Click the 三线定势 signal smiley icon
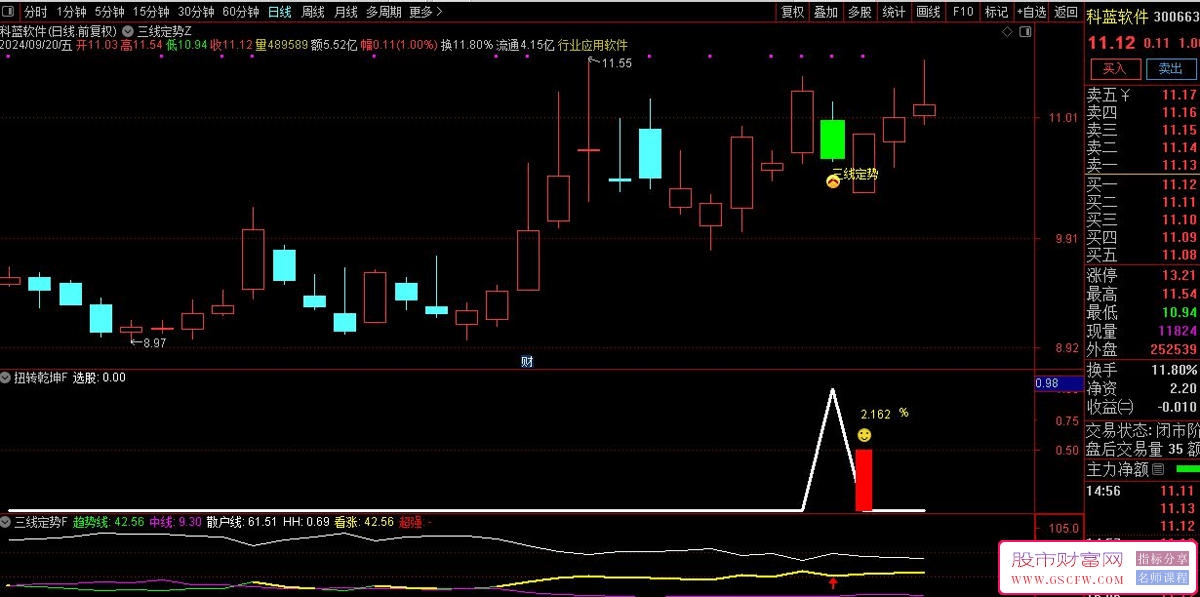This screenshot has height=597, width=1200. (833, 181)
